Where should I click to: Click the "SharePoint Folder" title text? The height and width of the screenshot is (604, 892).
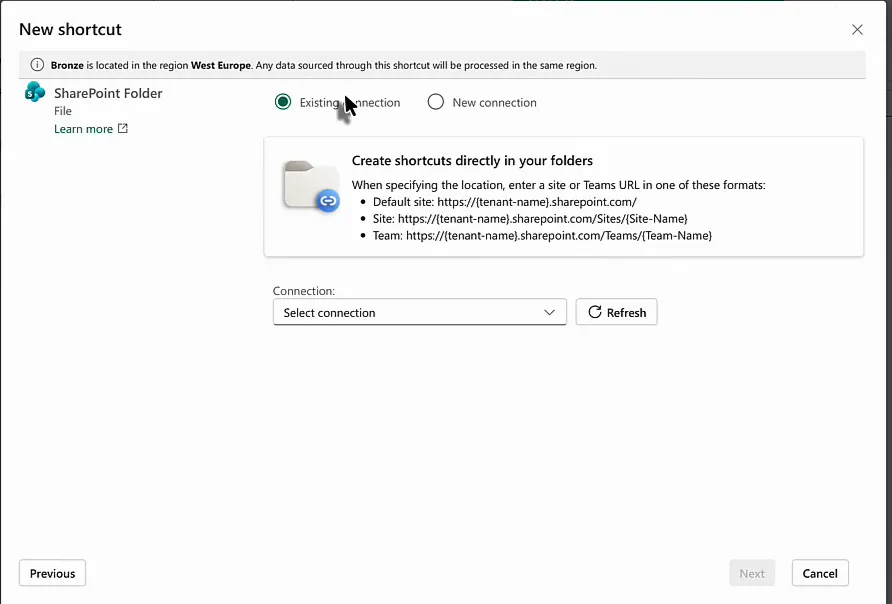(x=108, y=93)
